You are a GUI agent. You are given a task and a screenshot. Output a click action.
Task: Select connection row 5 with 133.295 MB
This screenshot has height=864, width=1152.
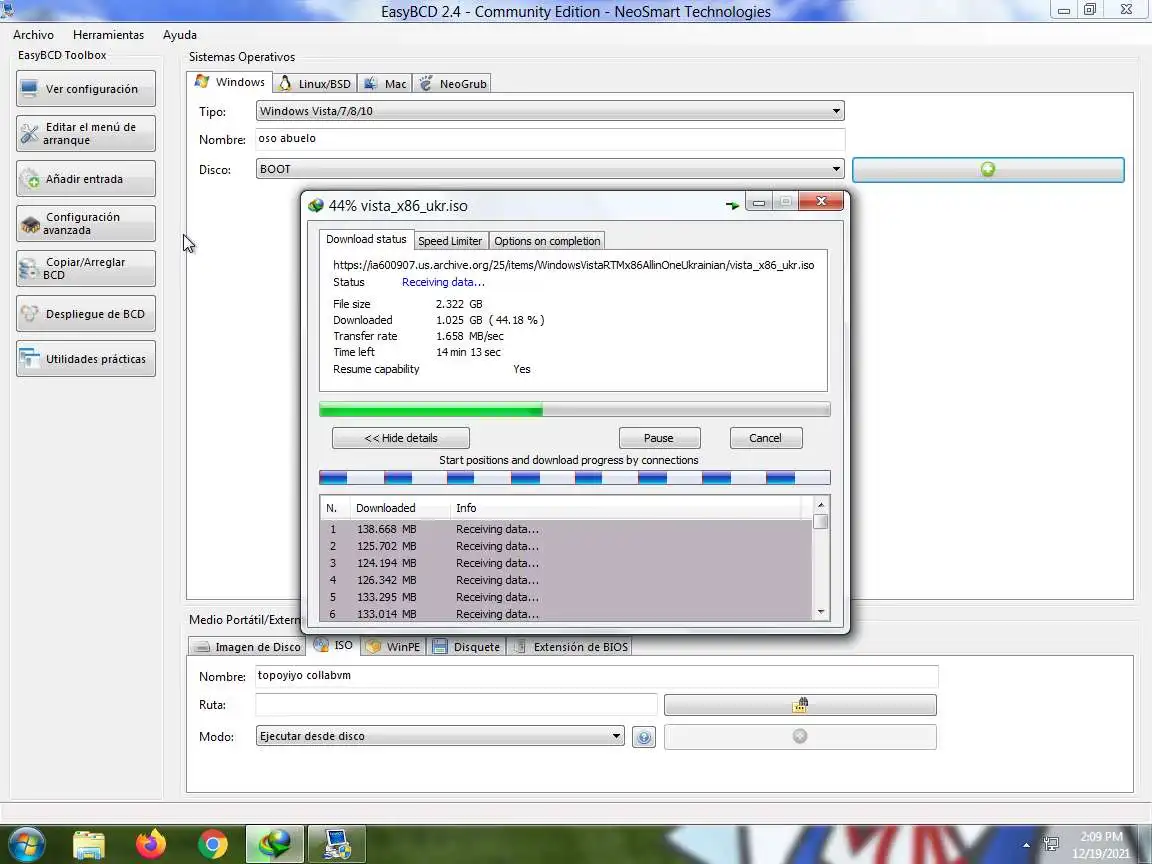pyautogui.click(x=566, y=597)
